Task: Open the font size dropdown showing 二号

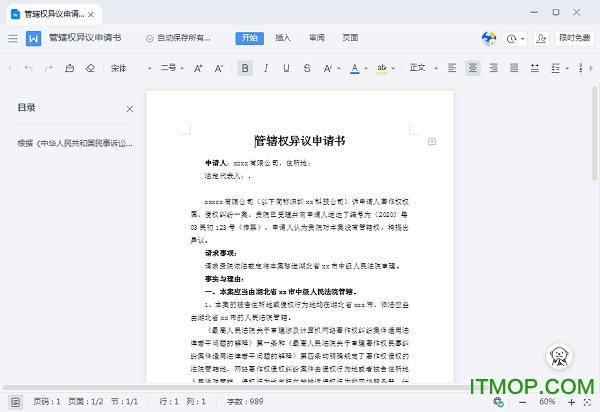Action: pos(172,68)
